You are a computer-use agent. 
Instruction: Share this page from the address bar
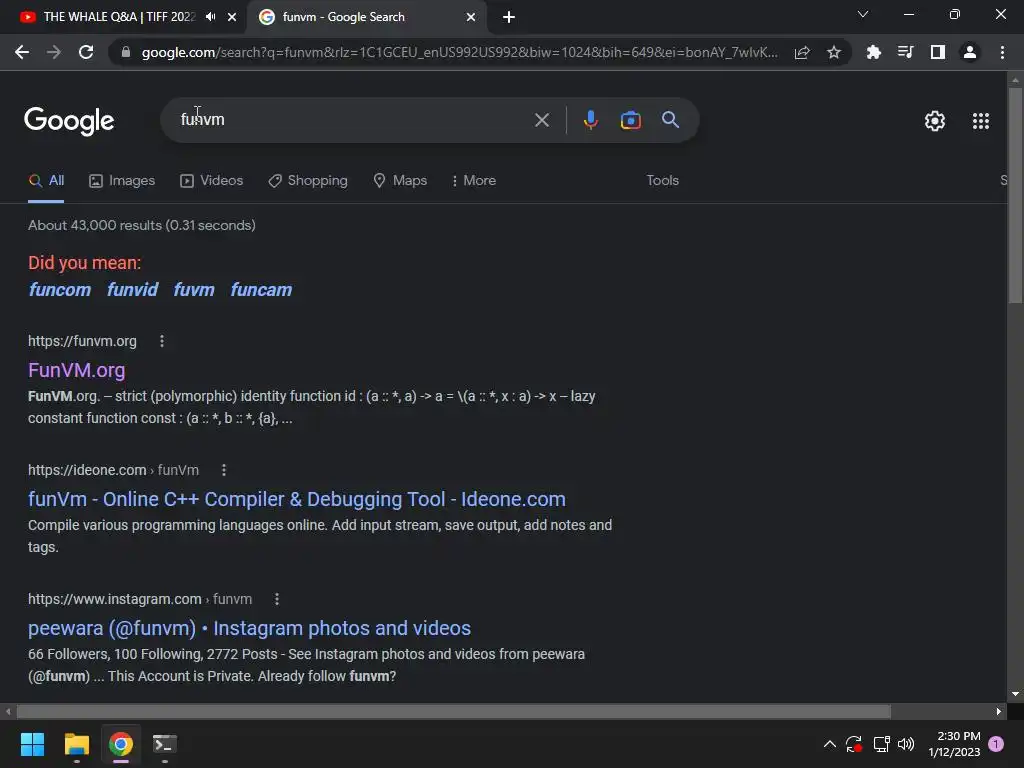802,52
